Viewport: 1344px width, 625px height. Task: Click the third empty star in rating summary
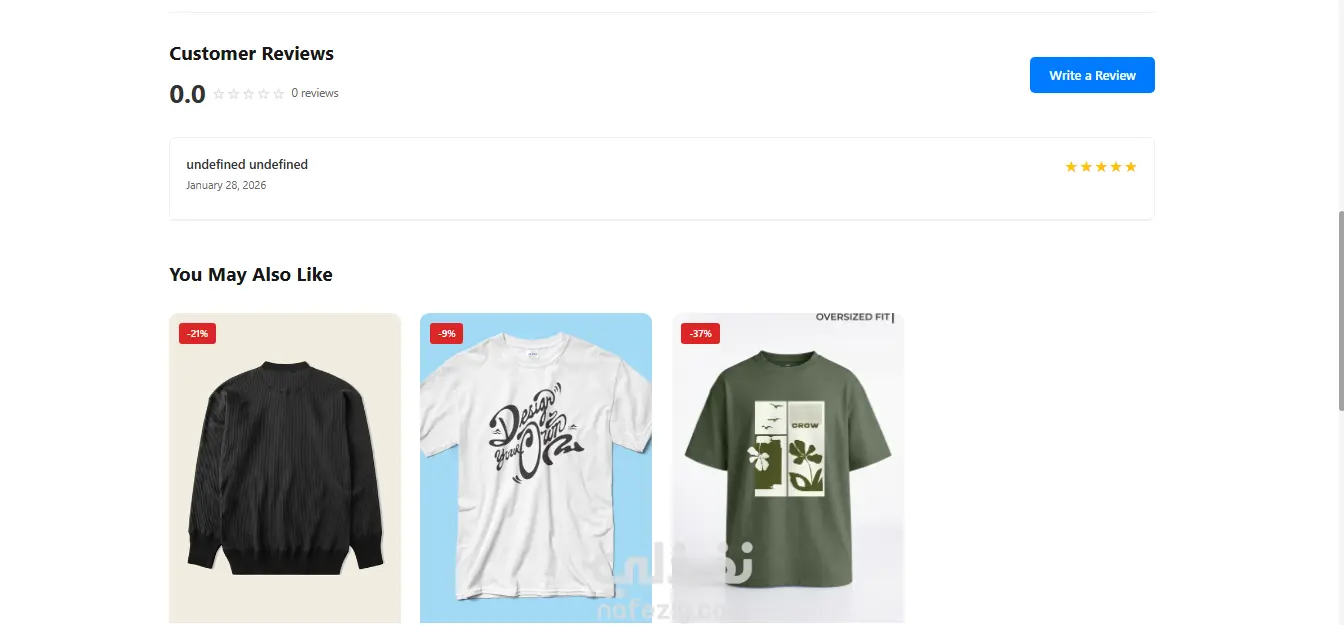point(249,94)
